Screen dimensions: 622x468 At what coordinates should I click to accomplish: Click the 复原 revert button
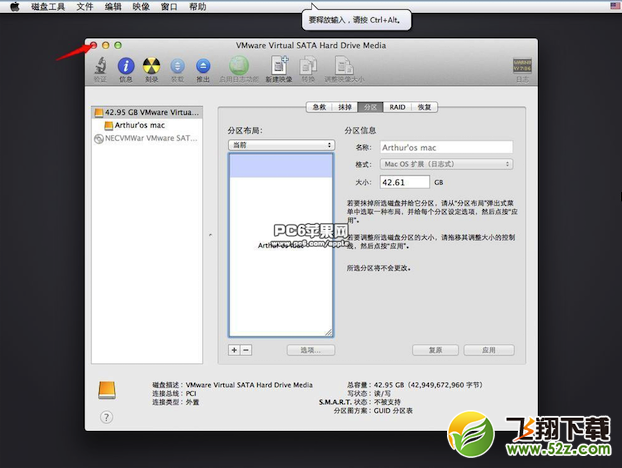435,350
